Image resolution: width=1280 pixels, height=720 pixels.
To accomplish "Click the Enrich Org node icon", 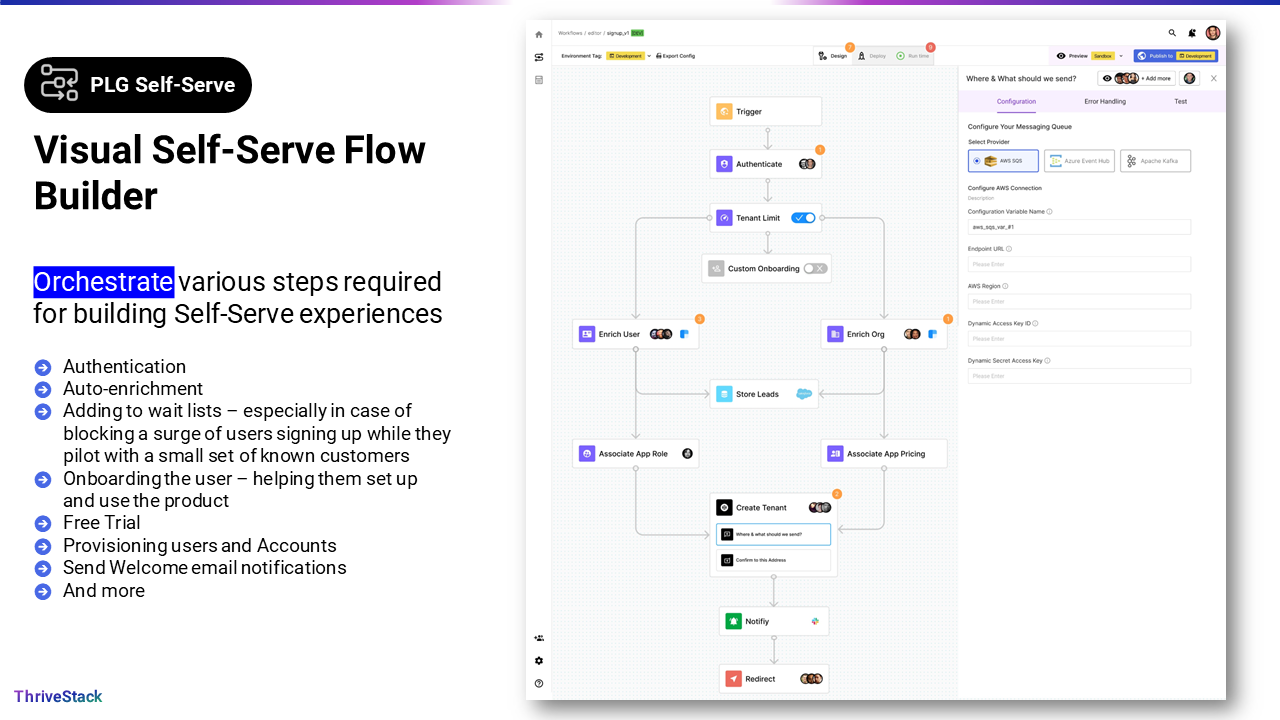I will 835,334.
